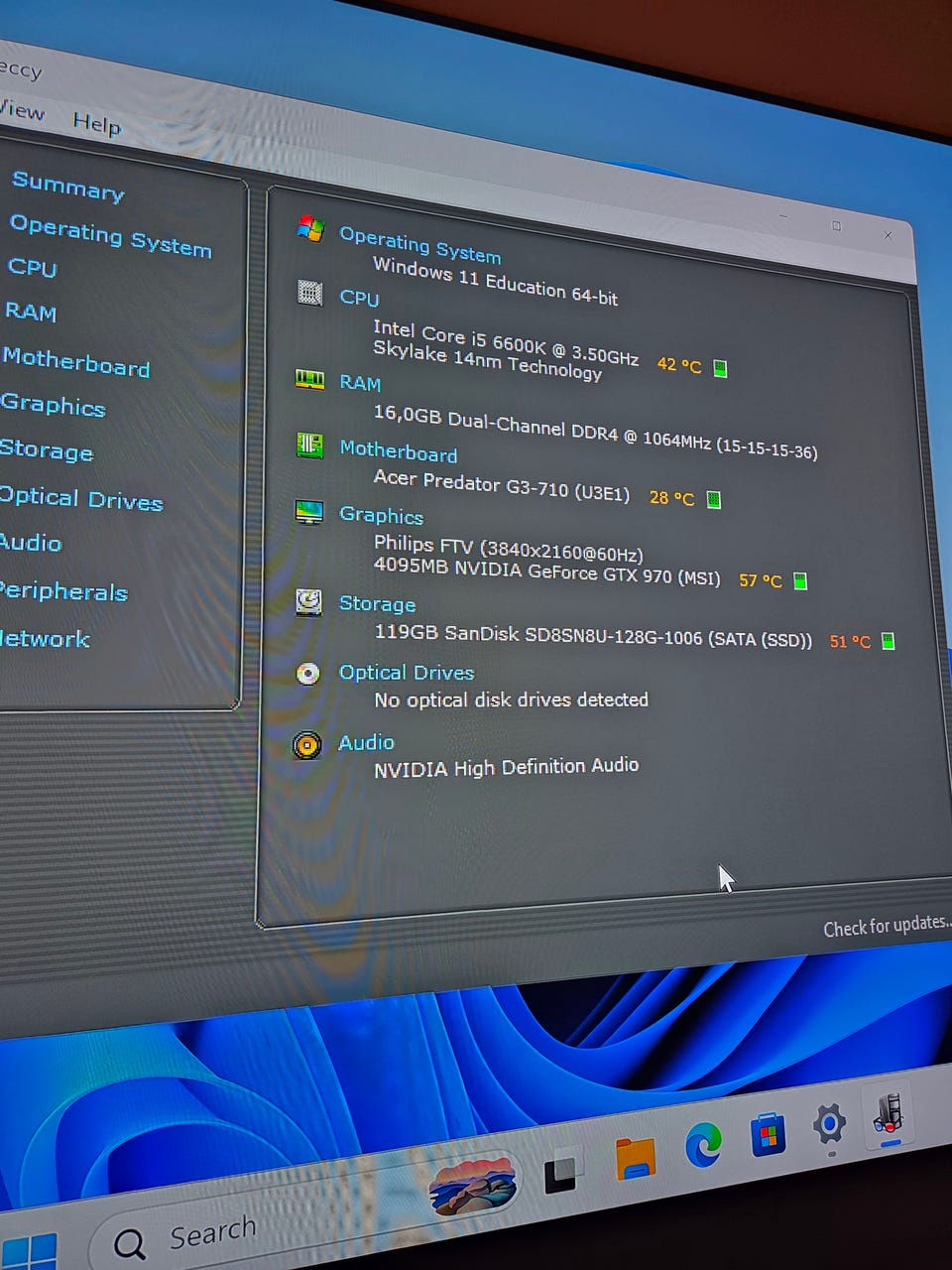Select Network in the sidebar
This screenshot has height=1270, width=952.
(45, 638)
